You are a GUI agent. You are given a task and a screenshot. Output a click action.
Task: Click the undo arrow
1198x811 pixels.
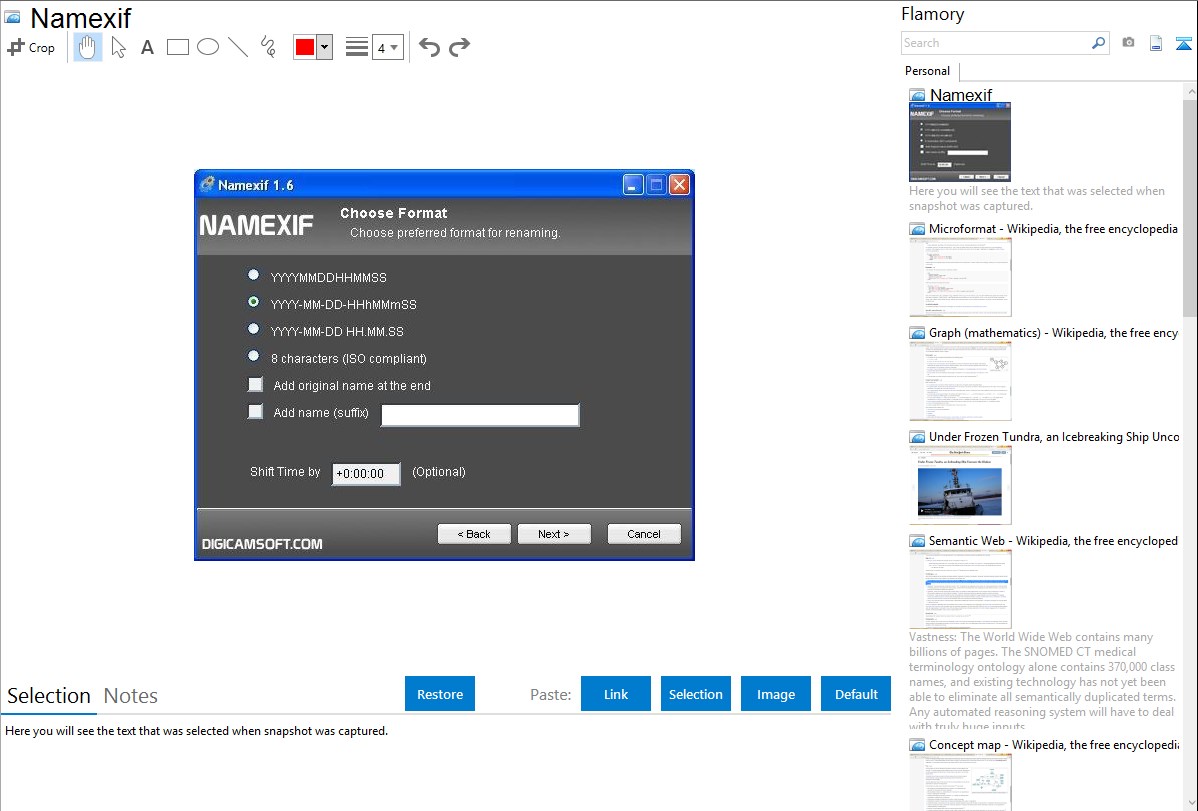tap(429, 47)
